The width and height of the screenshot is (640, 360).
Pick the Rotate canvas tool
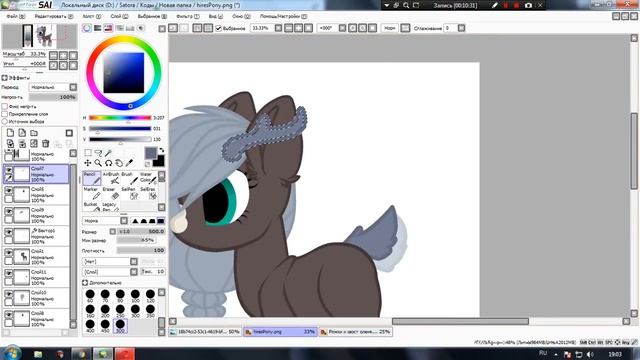pos(109,163)
